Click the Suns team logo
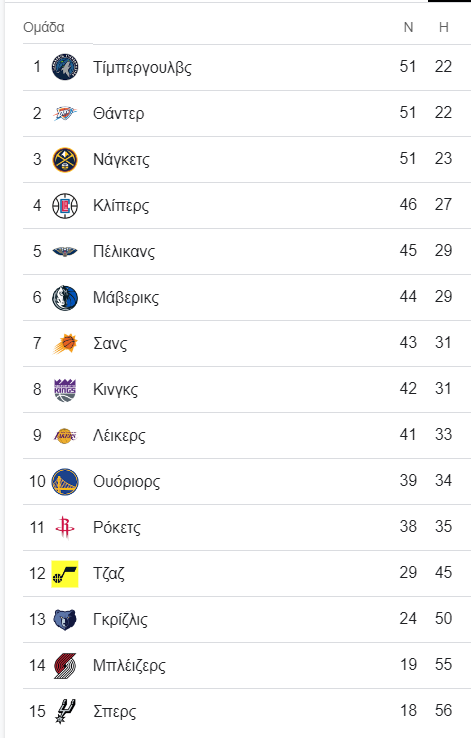The width and height of the screenshot is (471, 738). [65, 343]
